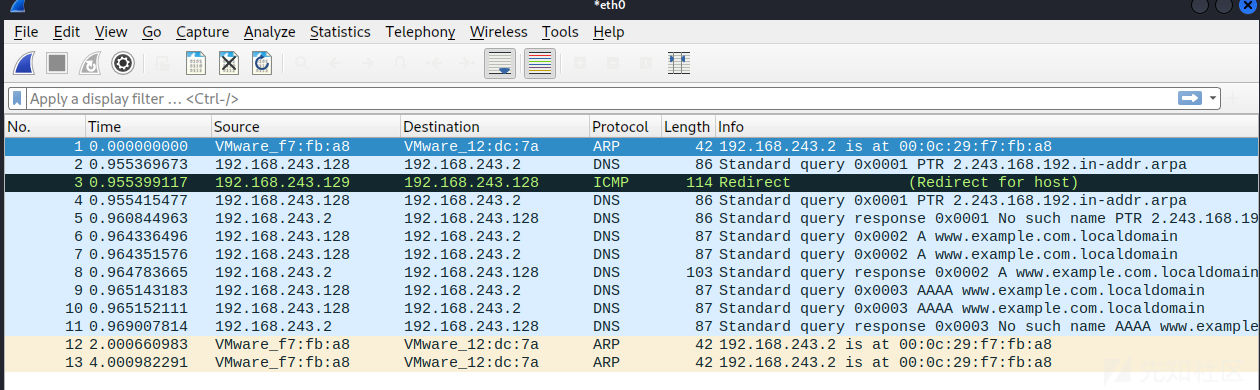The width and height of the screenshot is (1260, 390).
Task: Open the Help menu
Action: [x=608, y=32]
